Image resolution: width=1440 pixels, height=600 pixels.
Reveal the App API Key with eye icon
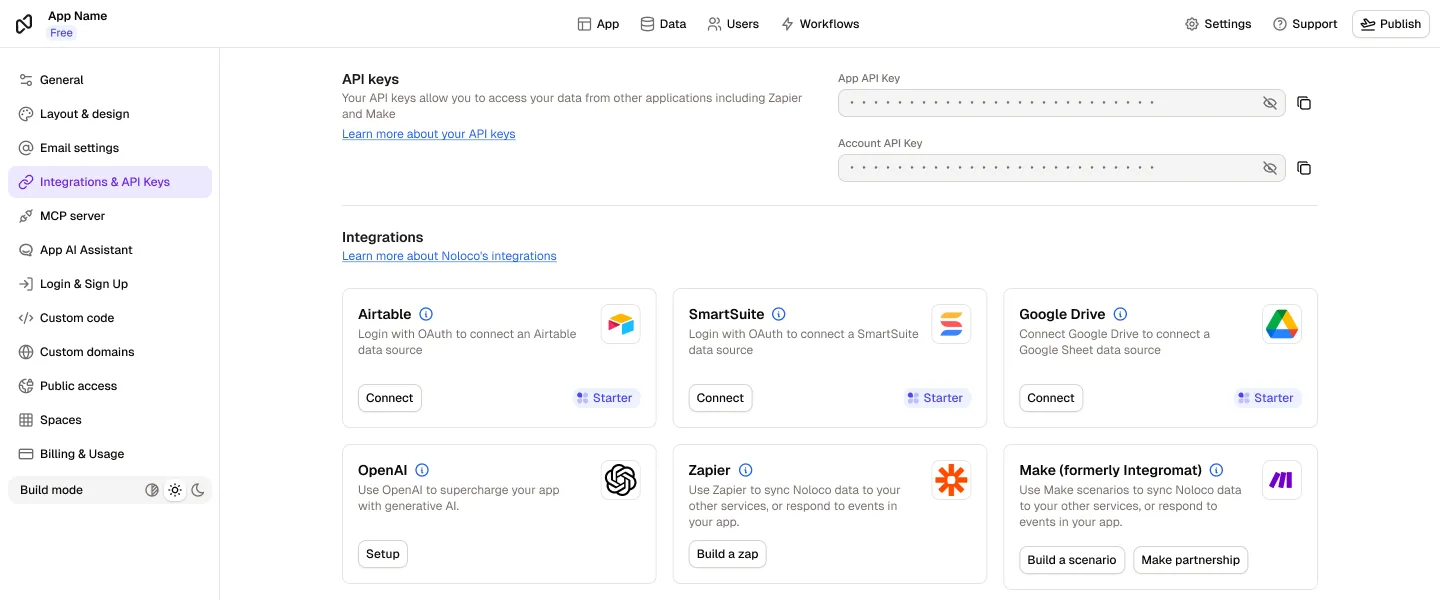(1270, 103)
